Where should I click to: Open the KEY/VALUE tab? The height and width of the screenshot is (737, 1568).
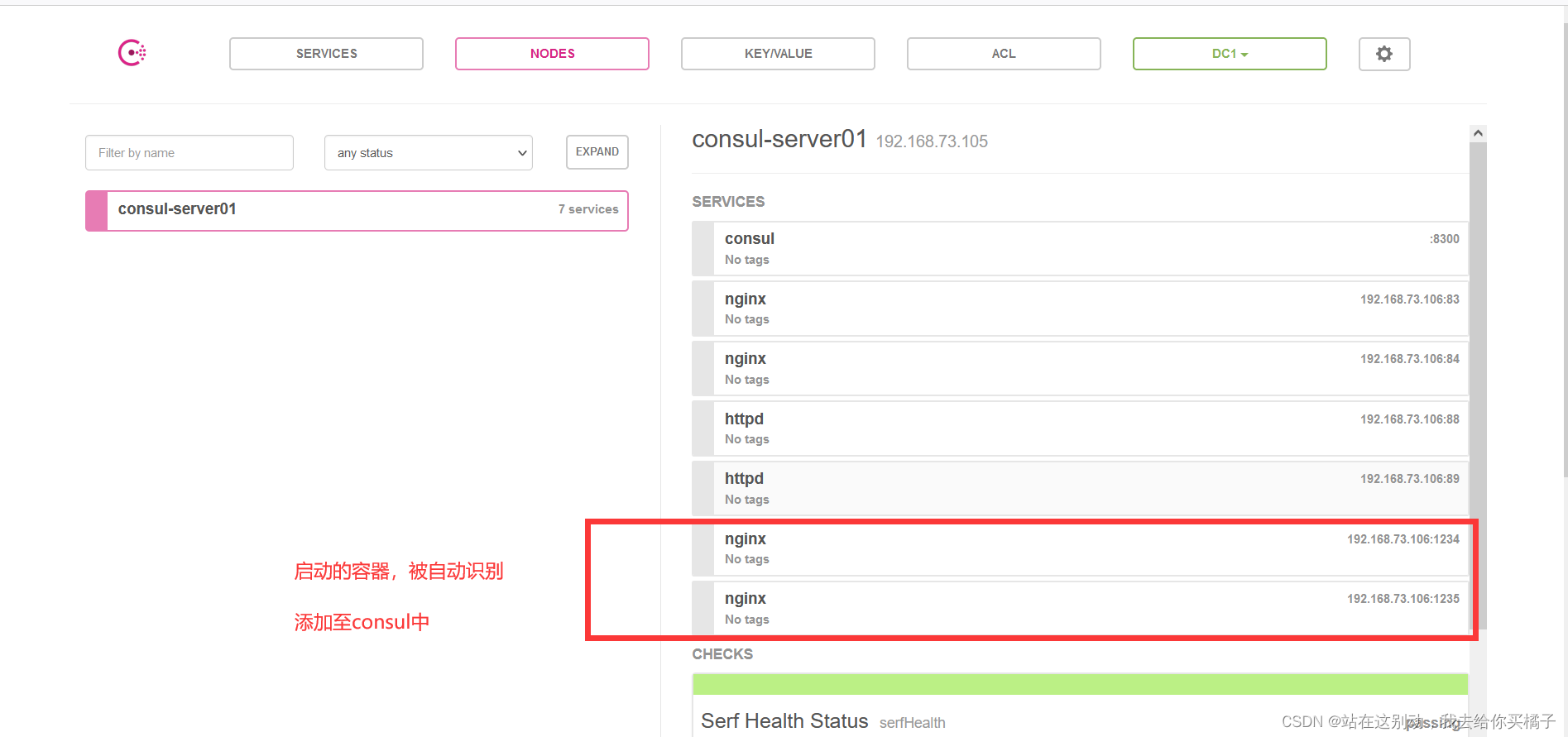click(x=778, y=54)
